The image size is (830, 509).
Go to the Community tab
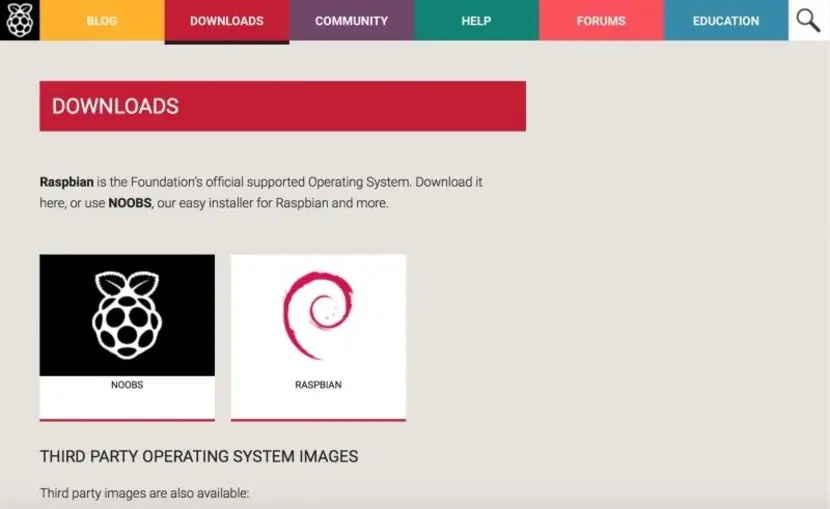351,21
